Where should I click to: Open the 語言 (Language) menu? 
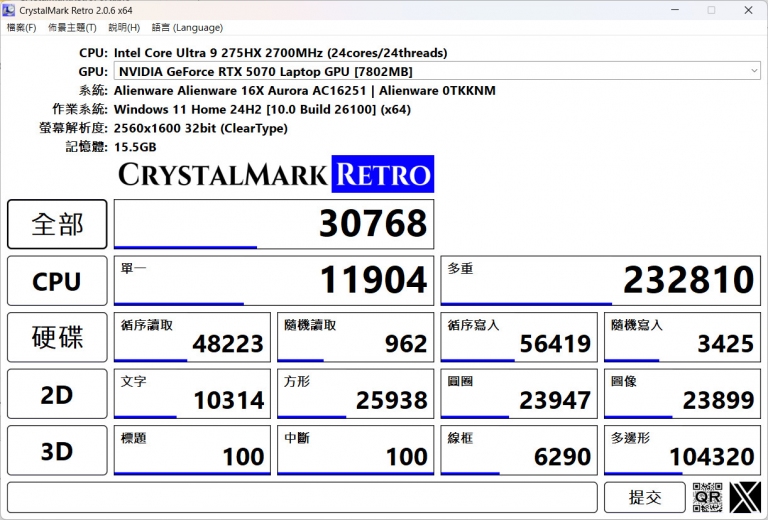(186, 28)
